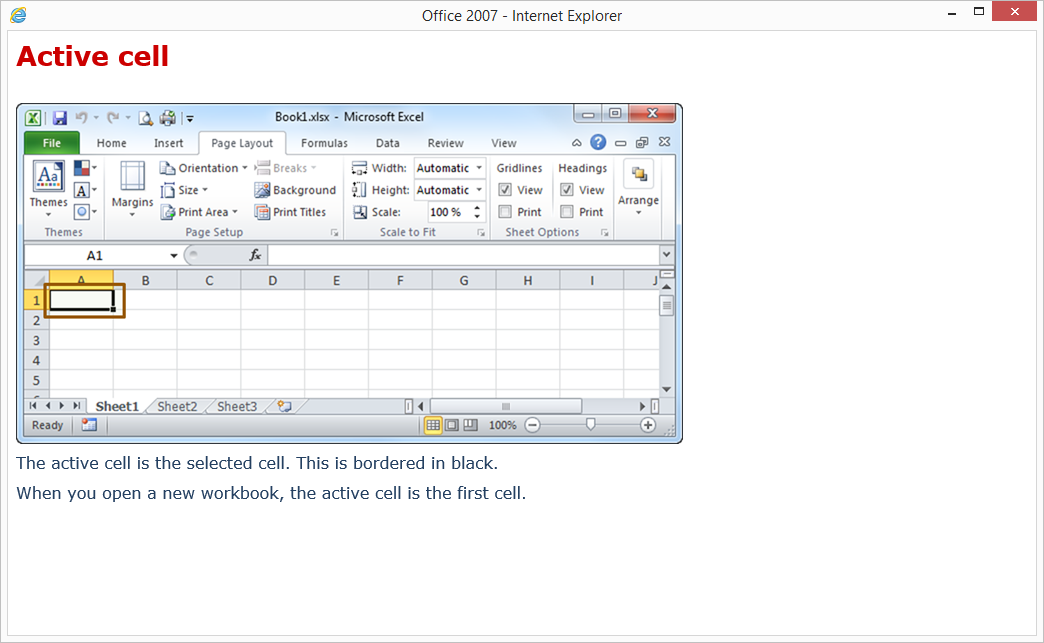Click inside the formula bar field

coord(460,256)
